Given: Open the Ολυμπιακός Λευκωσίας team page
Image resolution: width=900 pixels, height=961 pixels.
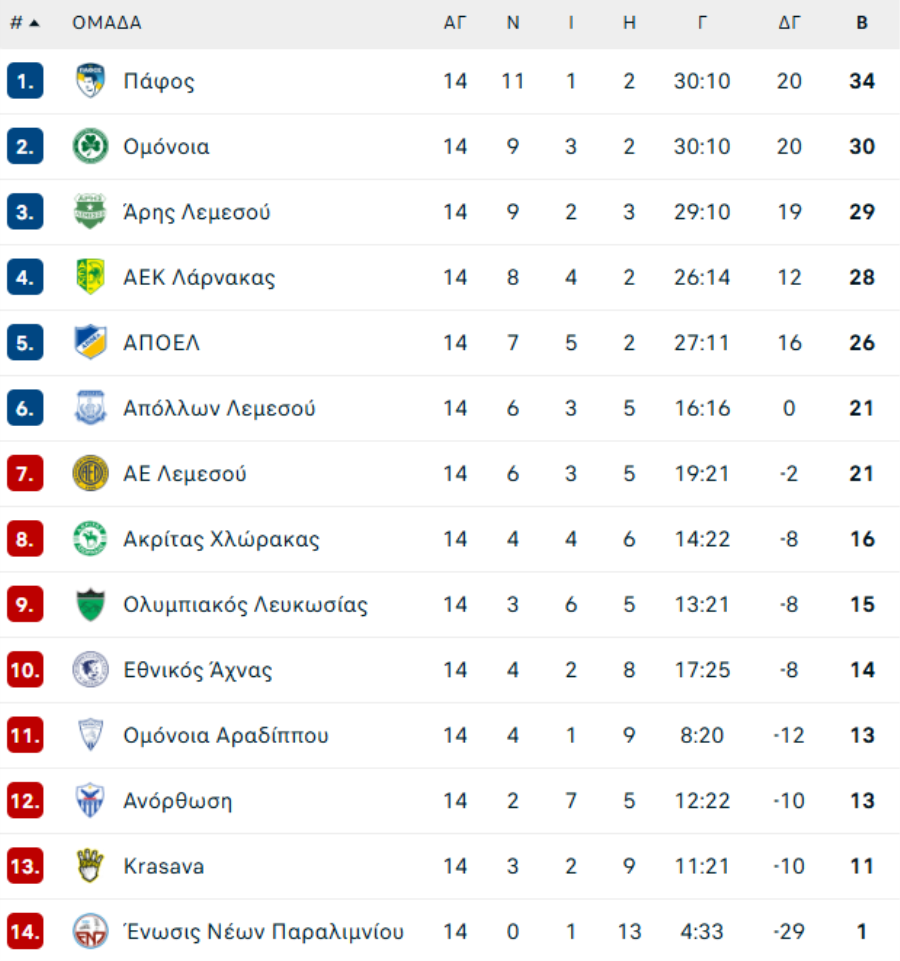Looking at the screenshot, I should [245, 605].
